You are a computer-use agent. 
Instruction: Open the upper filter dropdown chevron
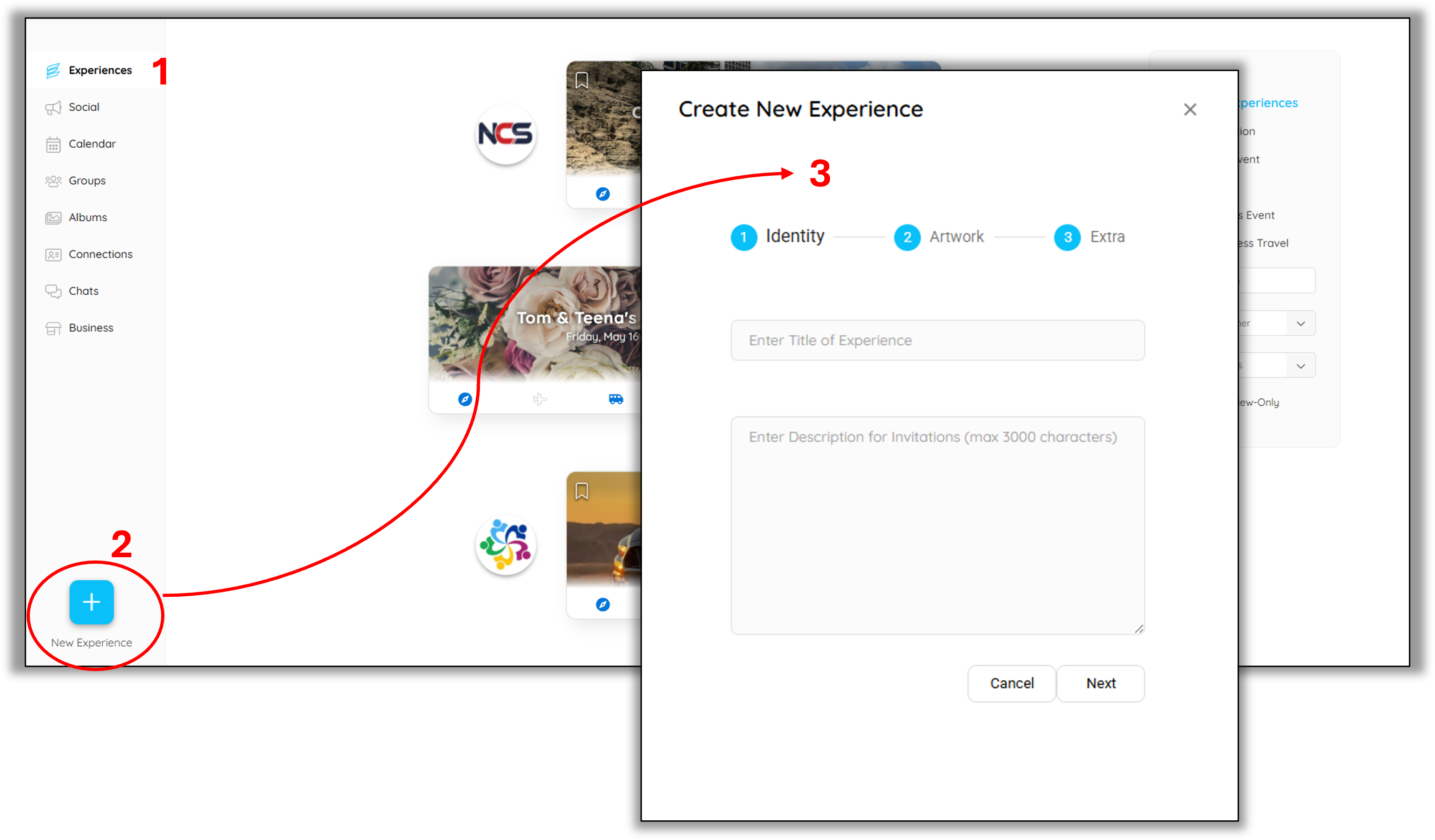coord(1300,323)
